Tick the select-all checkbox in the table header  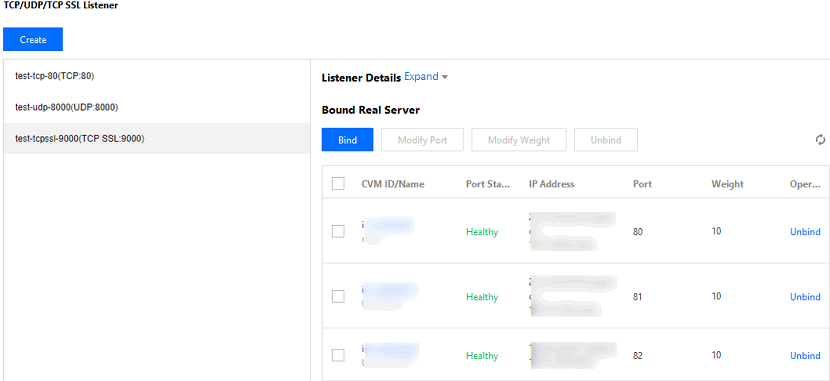point(338,184)
